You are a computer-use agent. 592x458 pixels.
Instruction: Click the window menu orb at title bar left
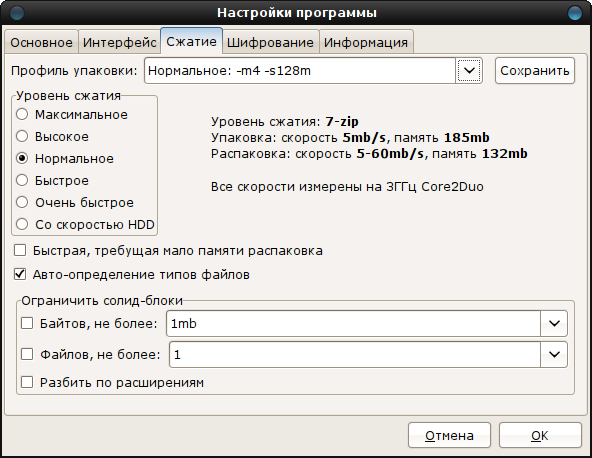click(x=17, y=13)
